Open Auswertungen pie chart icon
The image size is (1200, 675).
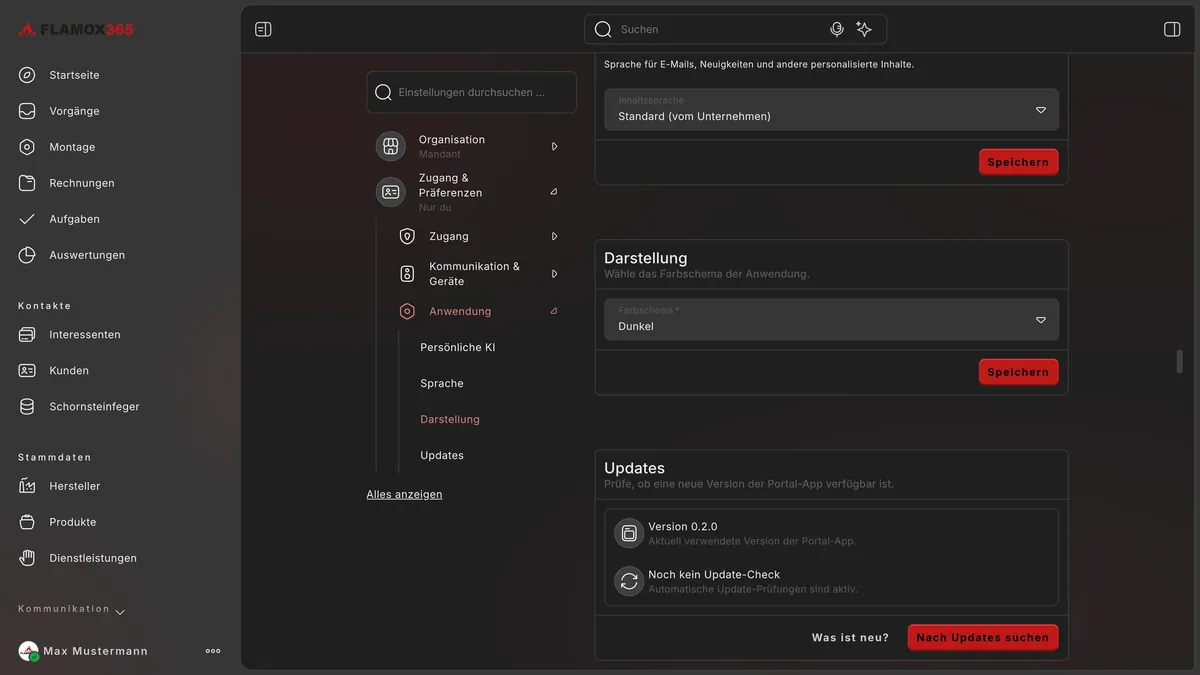(27, 255)
